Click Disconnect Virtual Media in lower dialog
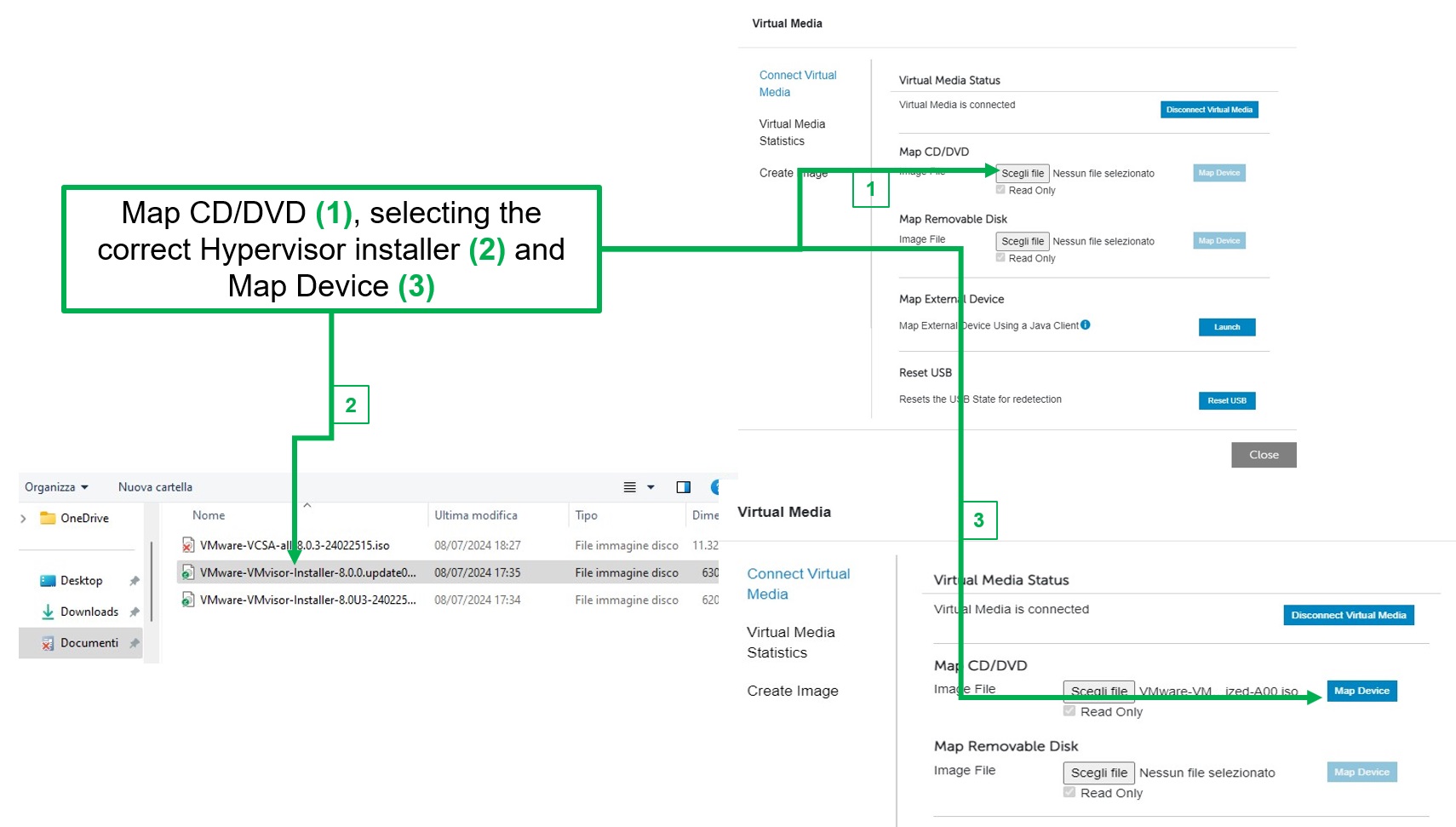1456x827 pixels. 1349,615
